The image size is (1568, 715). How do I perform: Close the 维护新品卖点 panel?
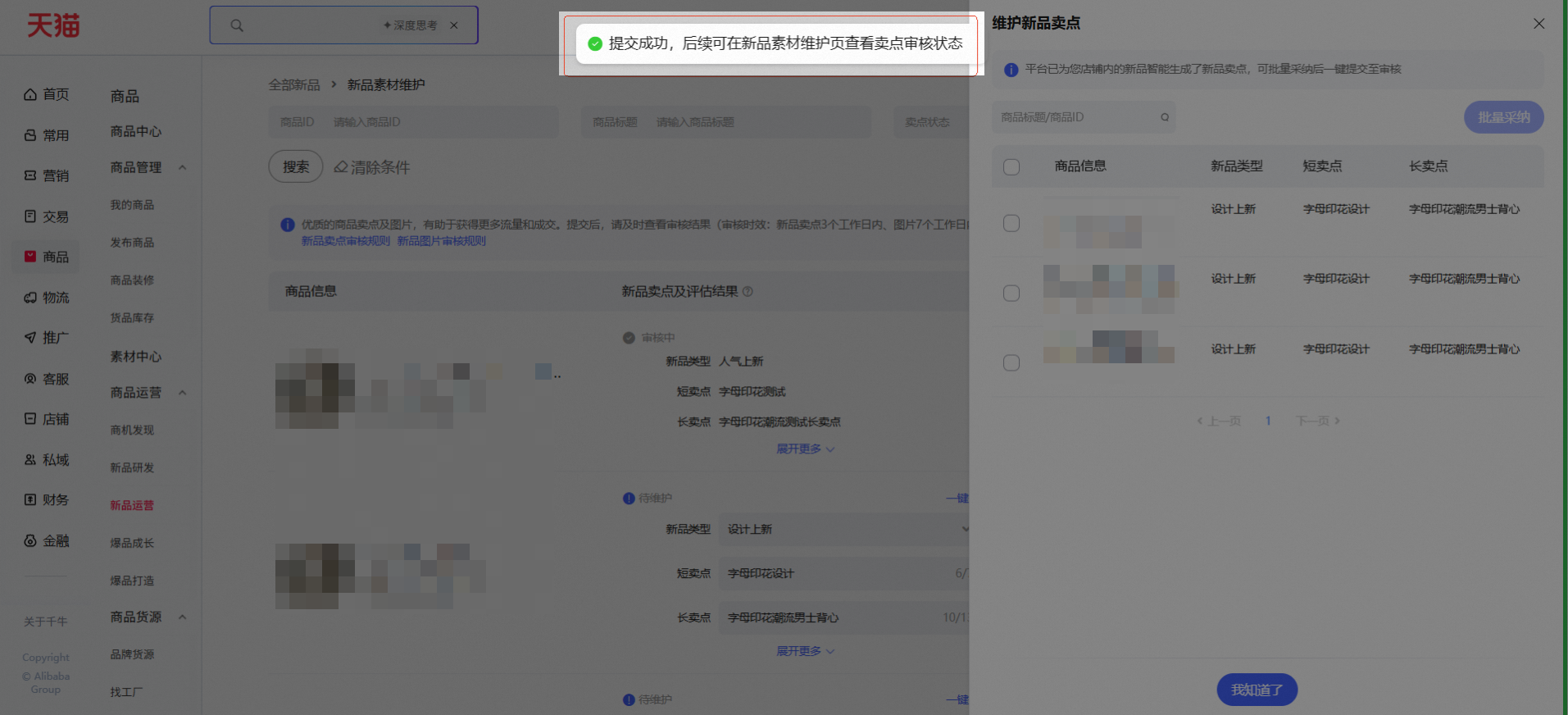[x=1538, y=24]
